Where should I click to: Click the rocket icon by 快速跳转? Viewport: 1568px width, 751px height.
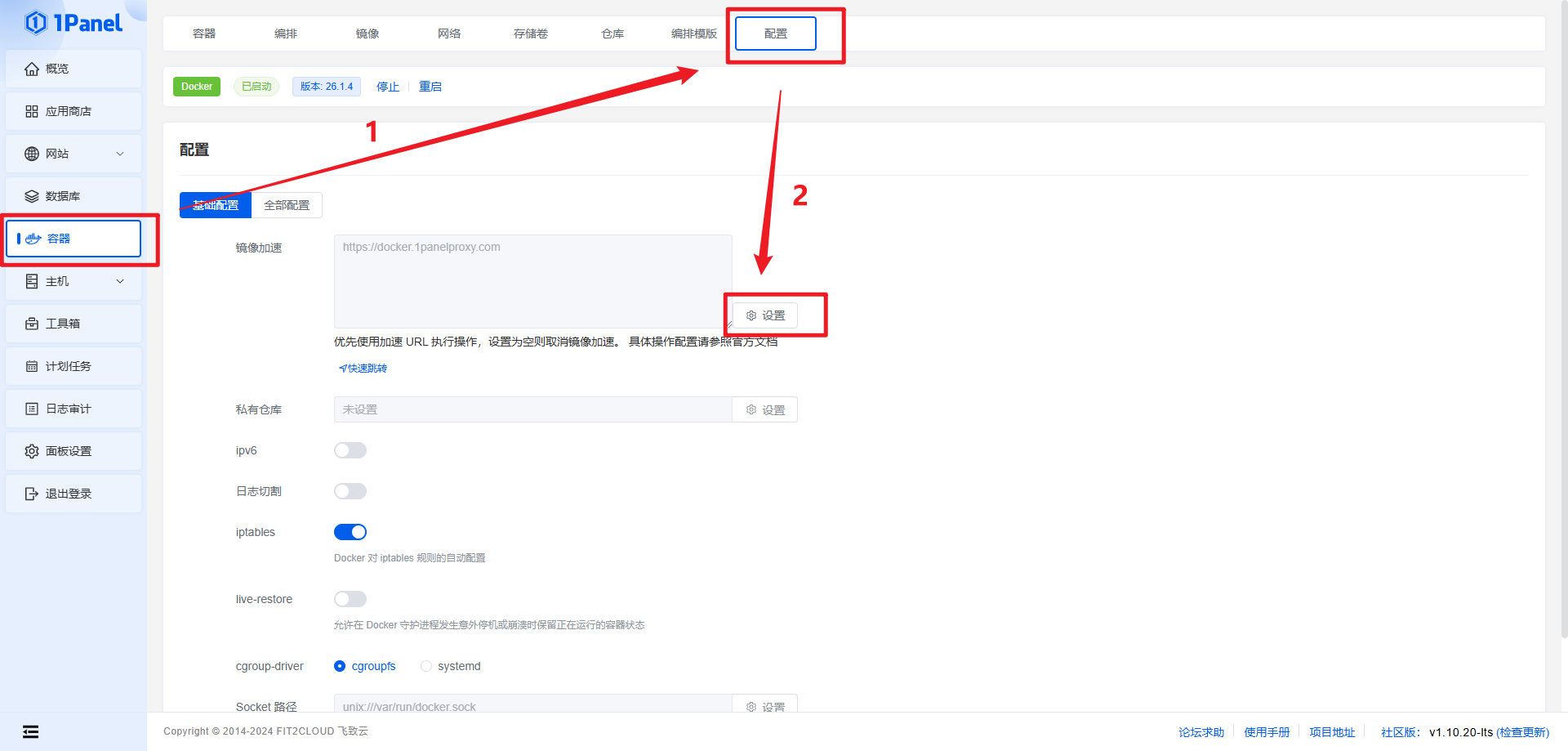[343, 369]
